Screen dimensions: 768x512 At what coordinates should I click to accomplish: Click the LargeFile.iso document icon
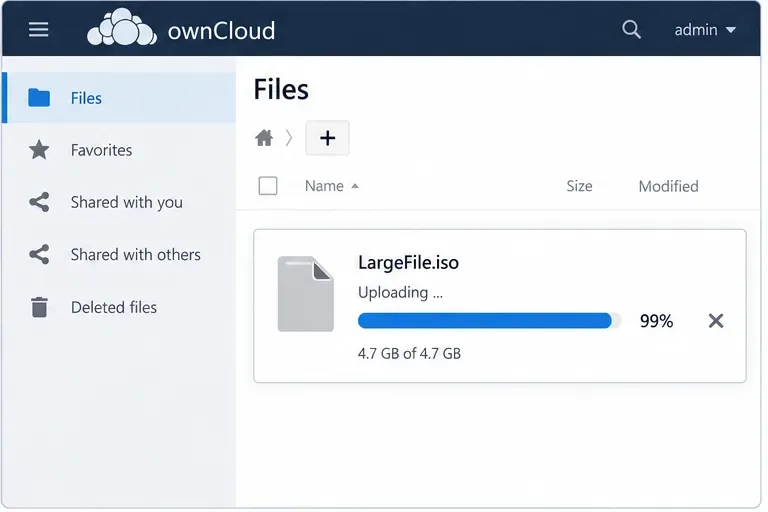click(x=306, y=294)
